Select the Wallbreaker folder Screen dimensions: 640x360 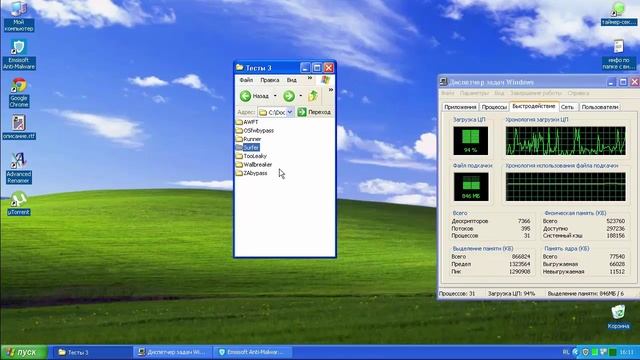pyautogui.click(x=254, y=164)
